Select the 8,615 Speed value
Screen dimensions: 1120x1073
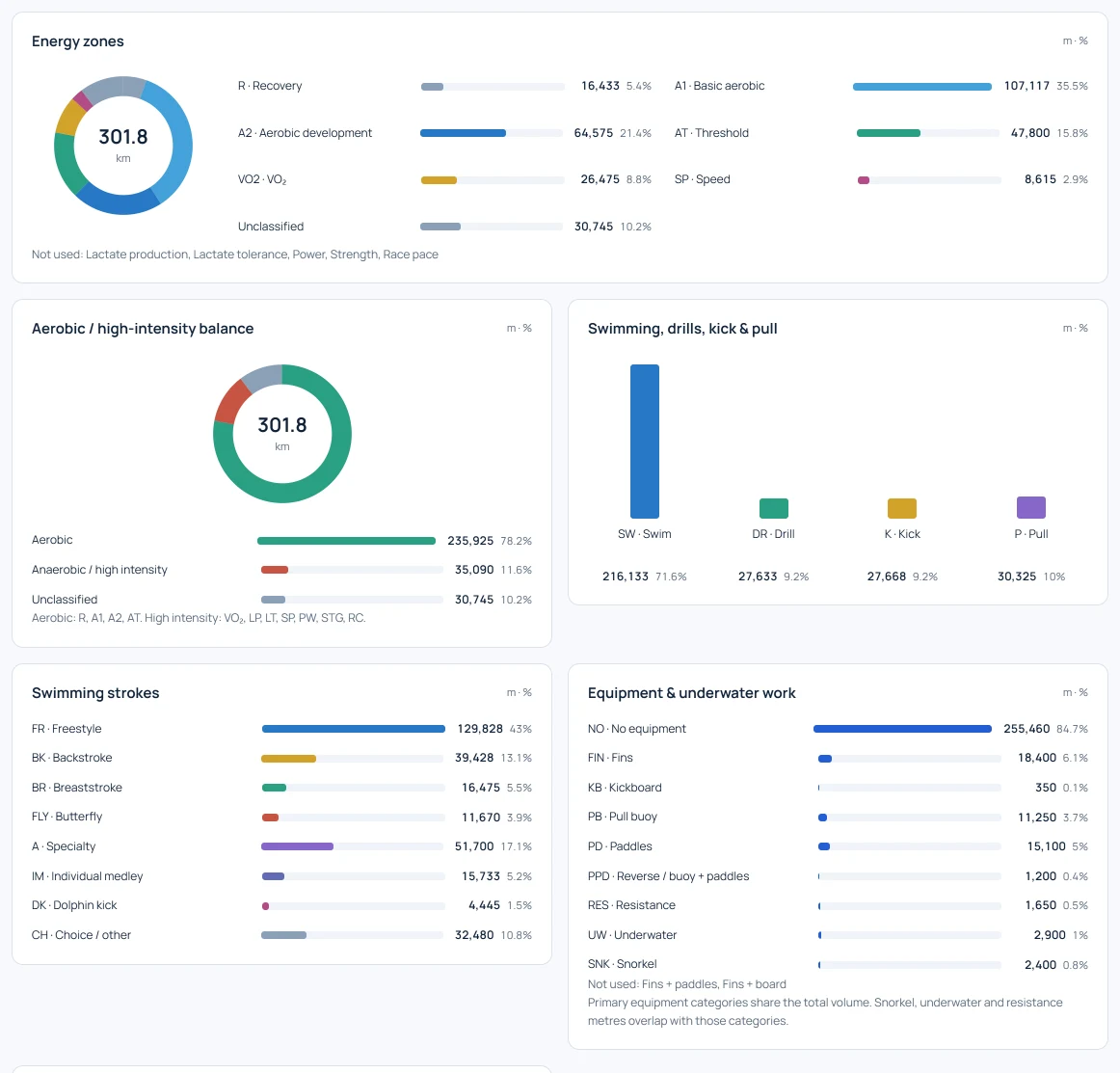(1040, 179)
